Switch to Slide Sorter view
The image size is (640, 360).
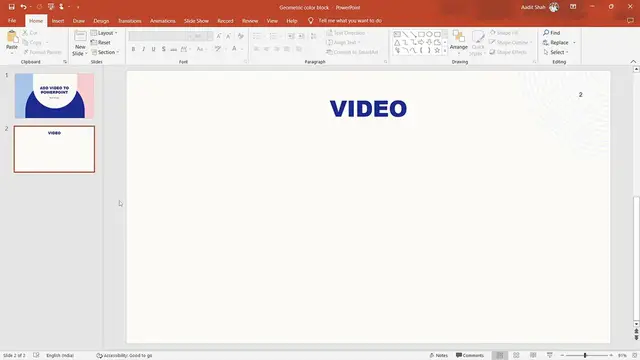(516, 356)
